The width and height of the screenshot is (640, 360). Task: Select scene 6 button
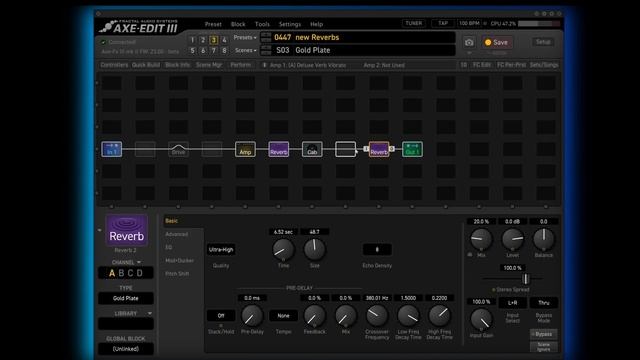(203, 51)
